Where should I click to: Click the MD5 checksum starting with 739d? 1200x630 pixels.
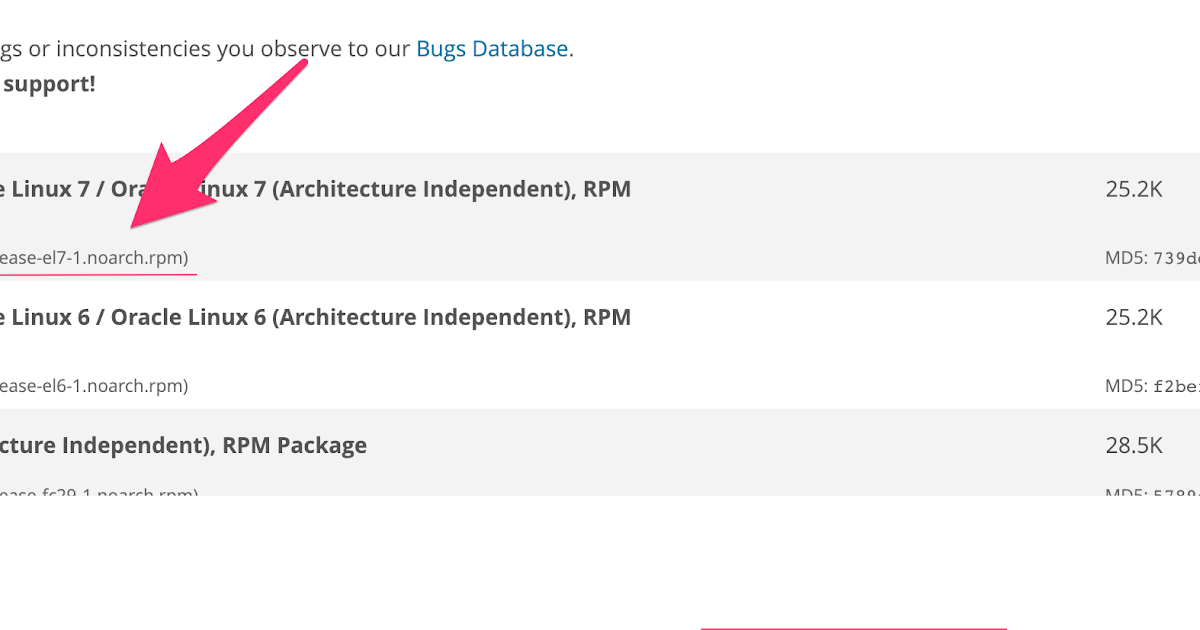(x=1176, y=258)
